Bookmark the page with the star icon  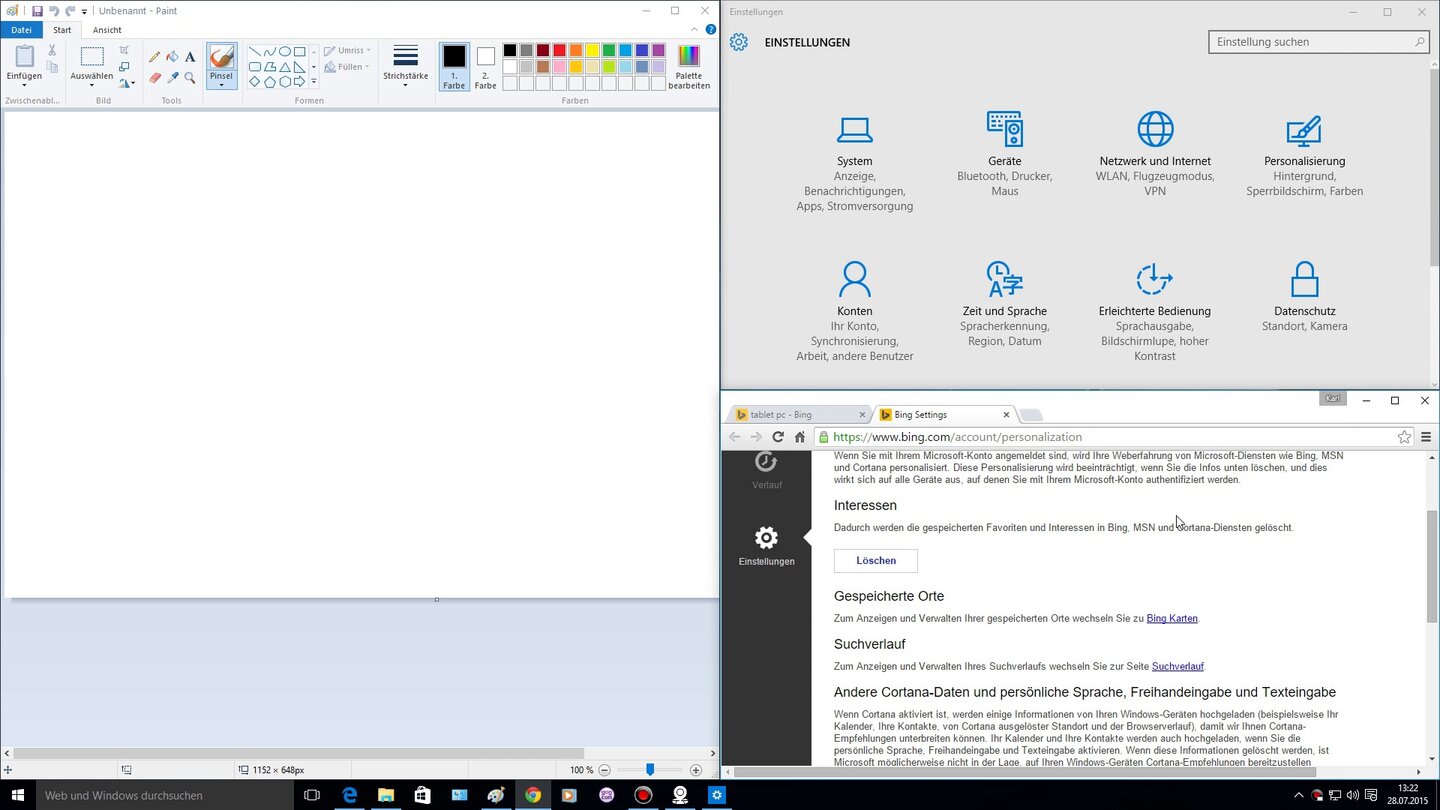click(1404, 437)
